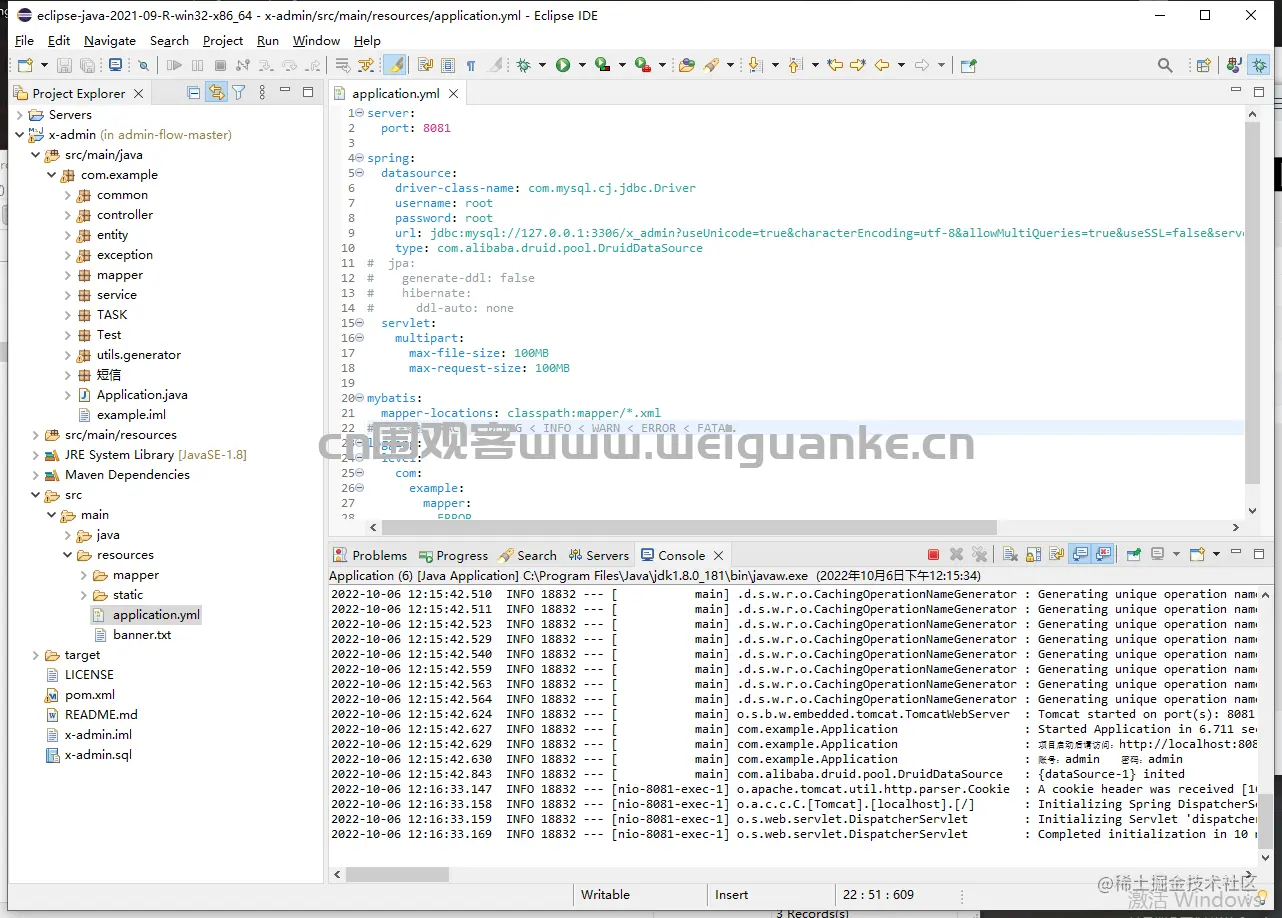The height and width of the screenshot is (918, 1282).
Task: Toggle Scroll Lock in Console toolbar
Action: point(1033,554)
